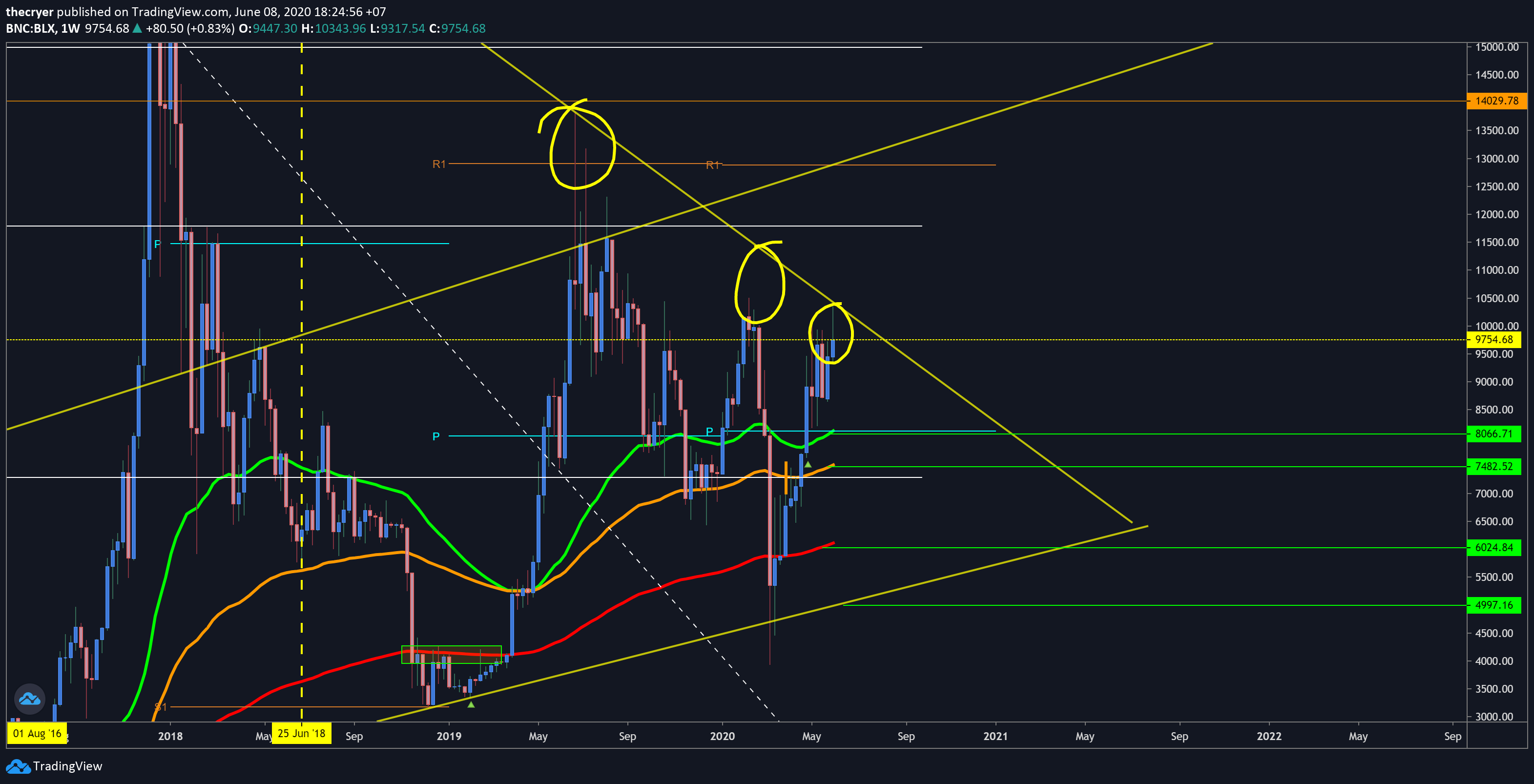1534x784 pixels.
Task: Click the cyan P label near 2018
Action: tap(157, 244)
